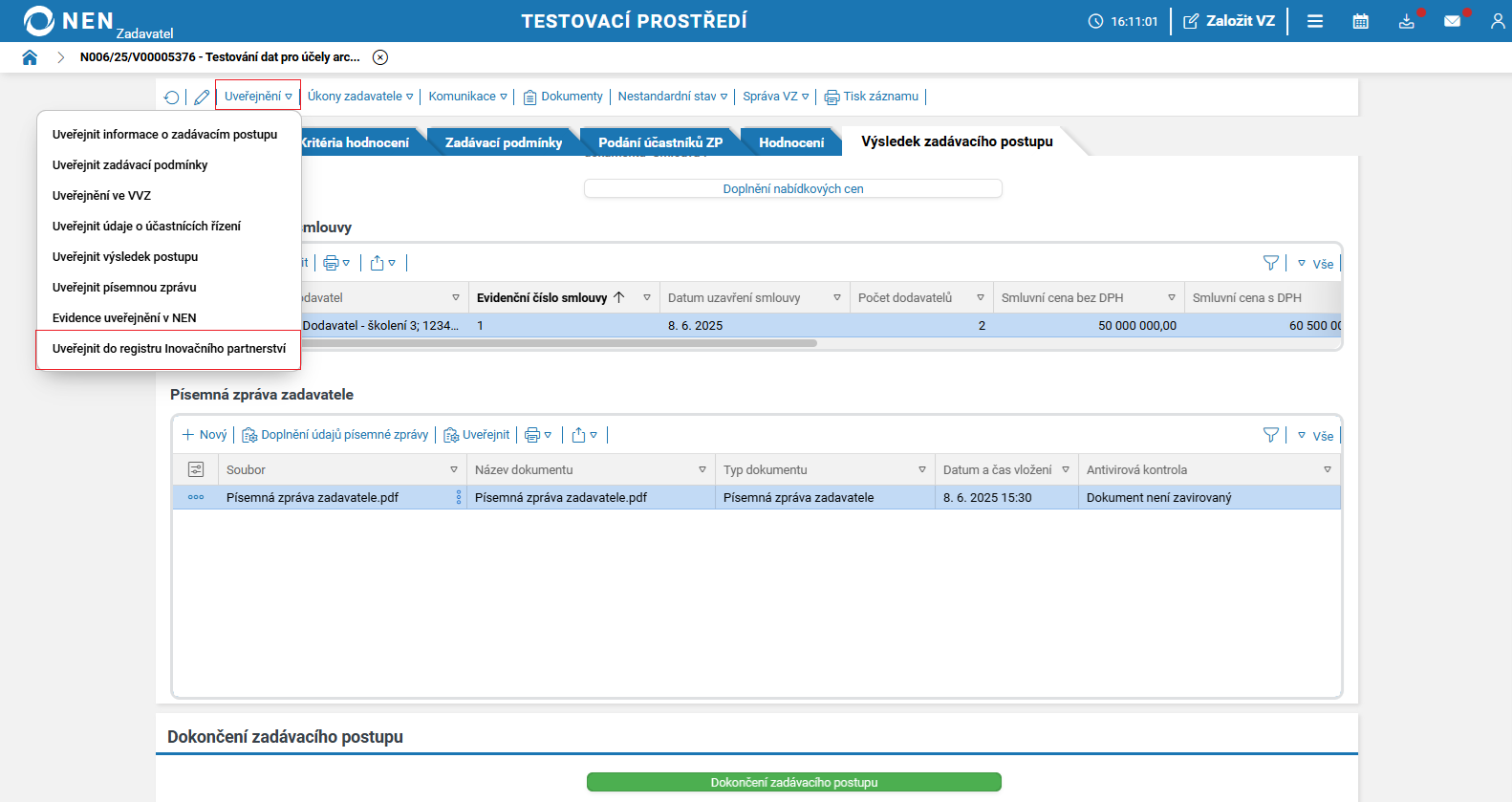This screenshot has width=1512, height=802.
Task: Open the downloads icon in the header
Action: point(1407,21)
